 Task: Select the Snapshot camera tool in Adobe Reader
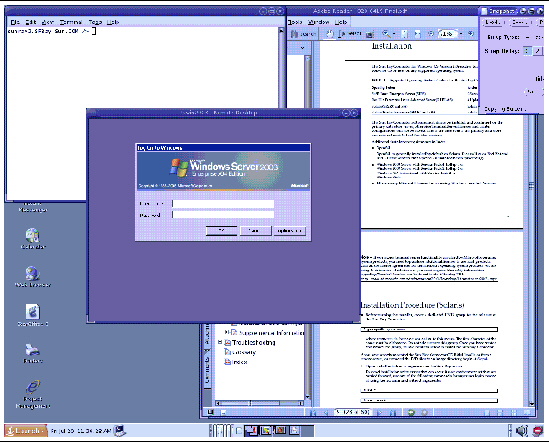click(370, 34)
